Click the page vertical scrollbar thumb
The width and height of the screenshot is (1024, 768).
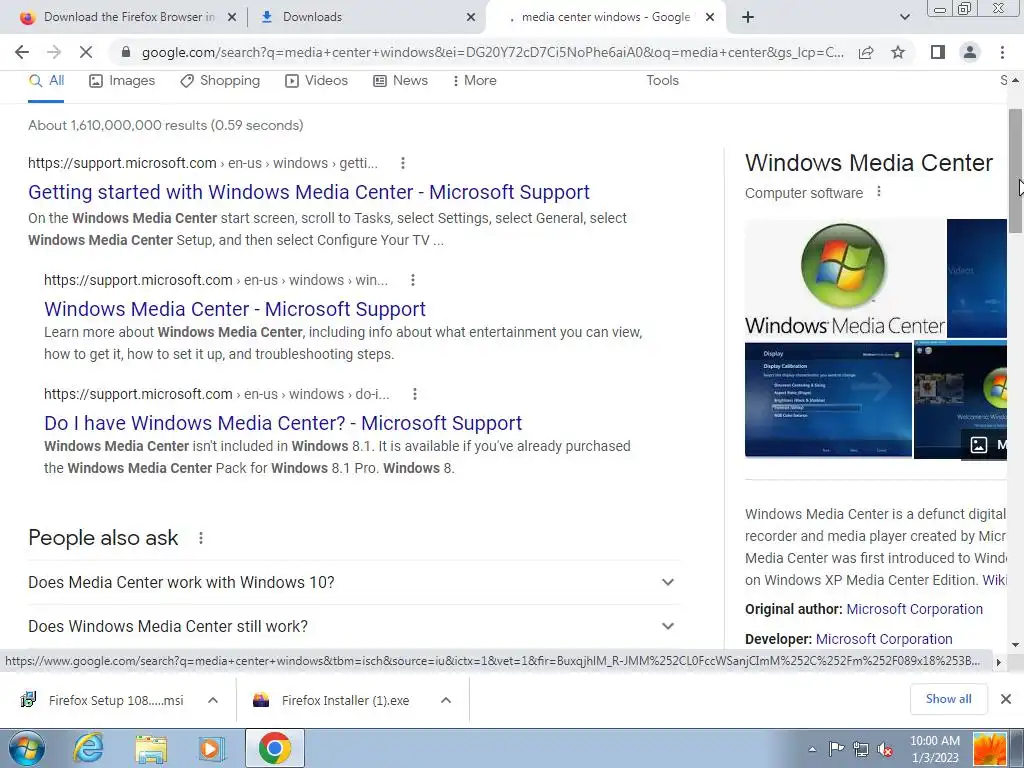point(1015,171)
